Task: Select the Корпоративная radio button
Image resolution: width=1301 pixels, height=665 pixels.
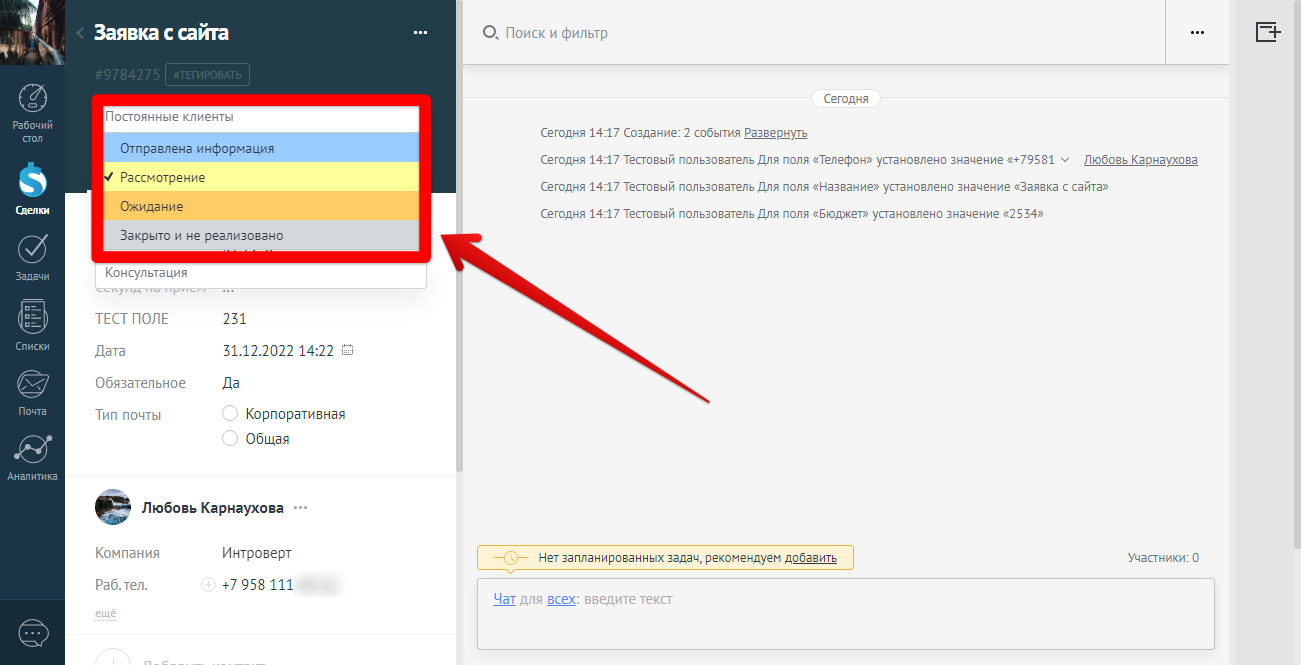Action: (x=230, y=414)
